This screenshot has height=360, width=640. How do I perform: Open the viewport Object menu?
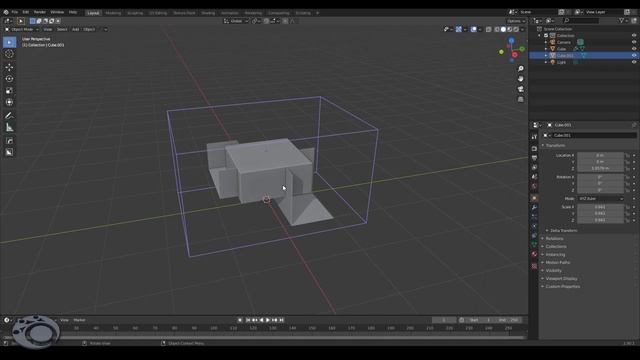89,29
